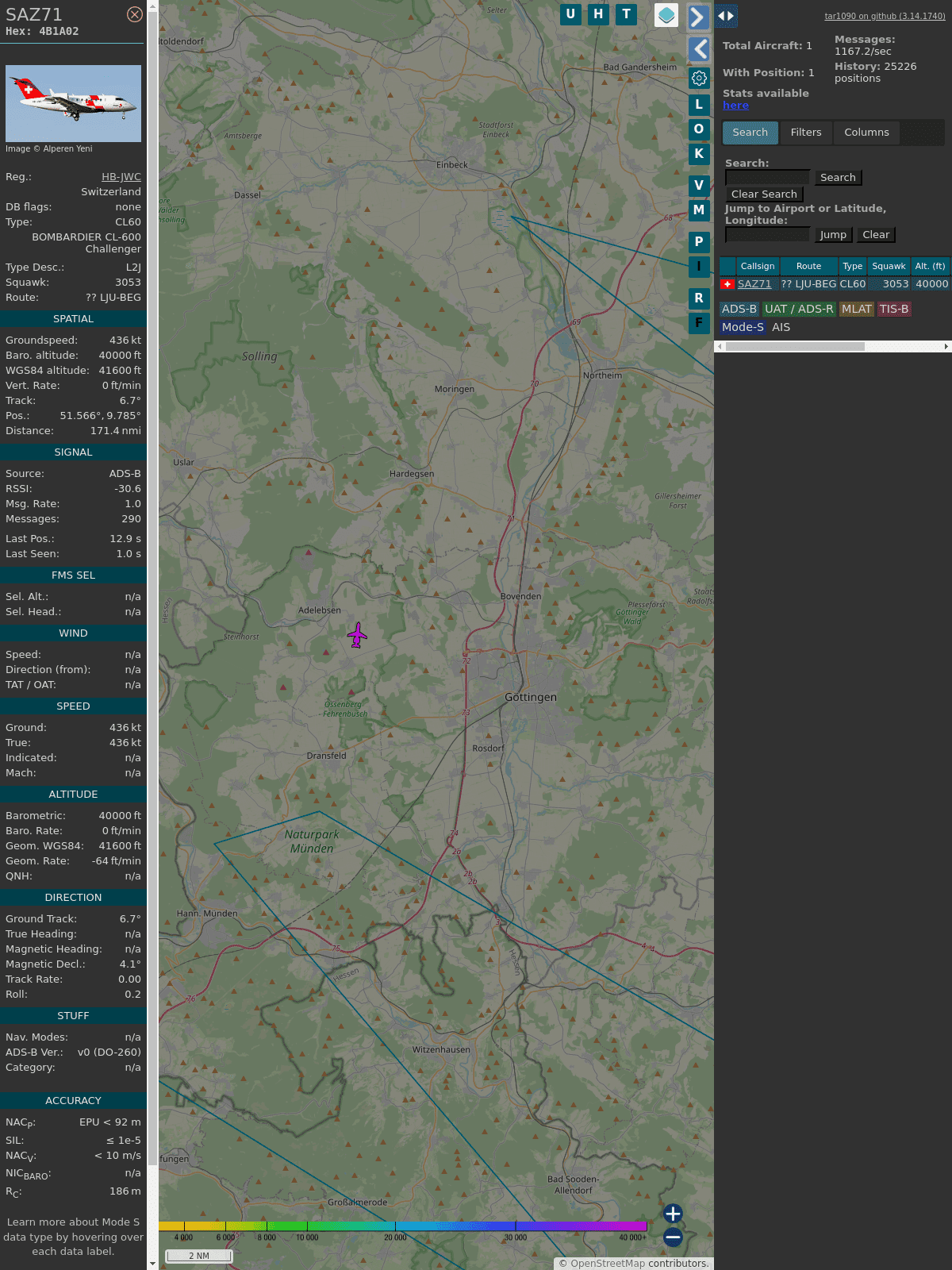Viewport: 952px width, 1270px height.
Task: Toggle the U map button
Action: pos(570,14)
